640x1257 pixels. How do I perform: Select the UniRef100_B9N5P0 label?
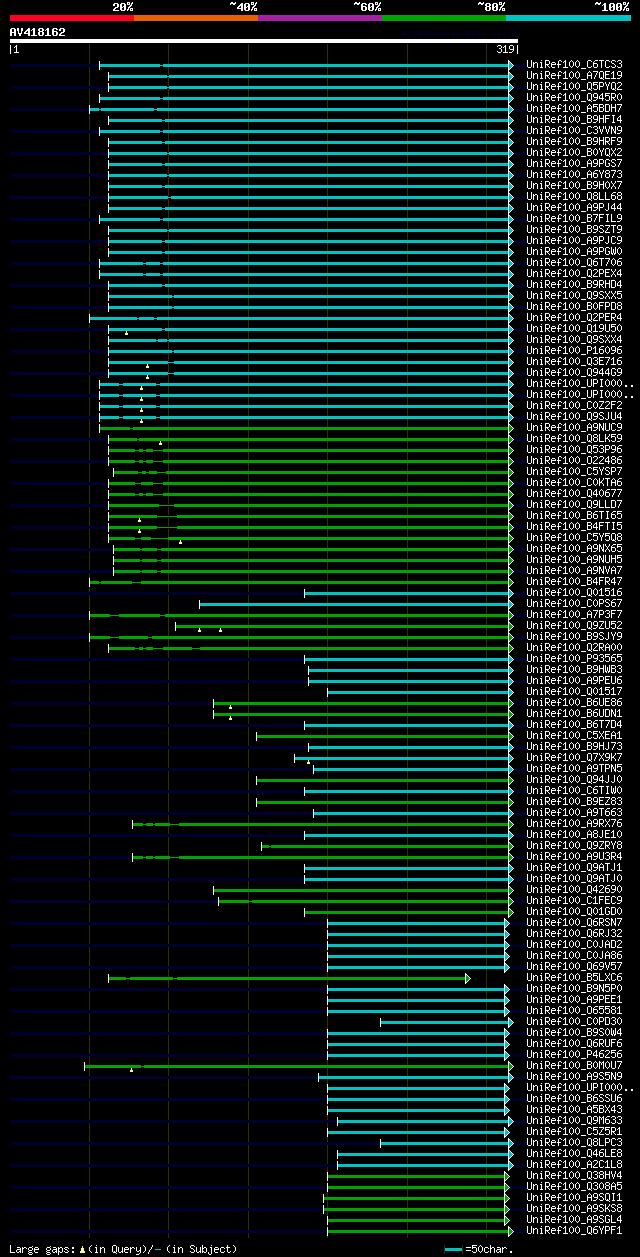[x=574, y=989]
